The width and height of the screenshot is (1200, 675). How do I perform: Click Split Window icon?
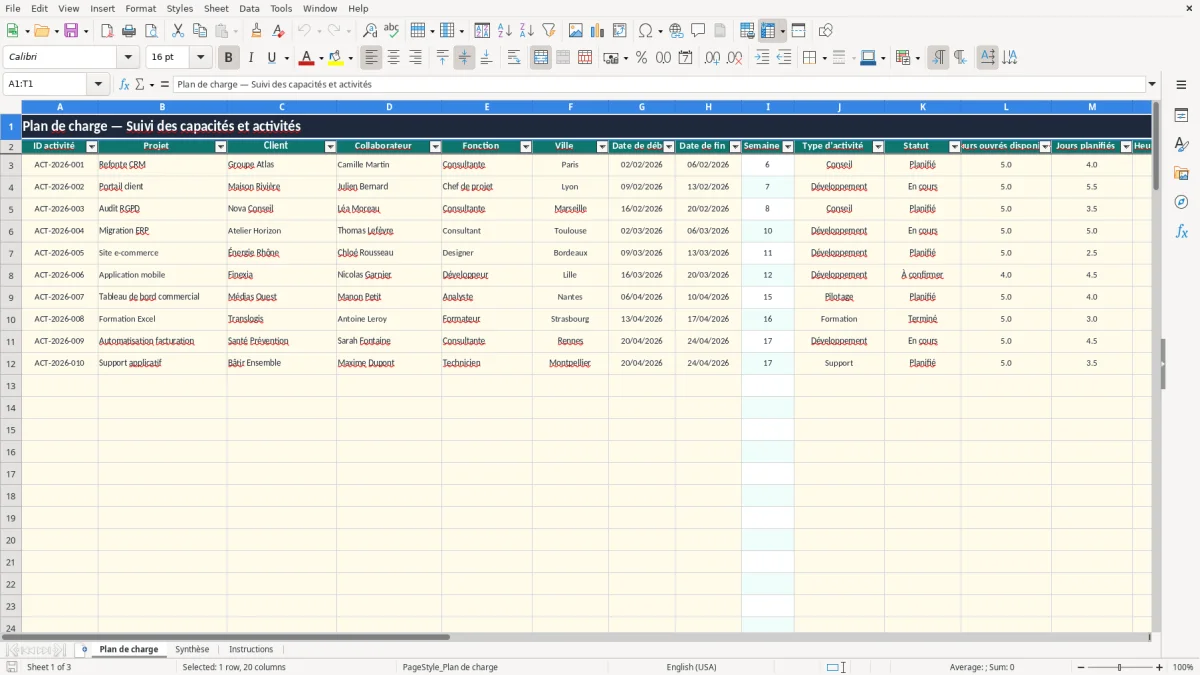(x=798, y=31)
